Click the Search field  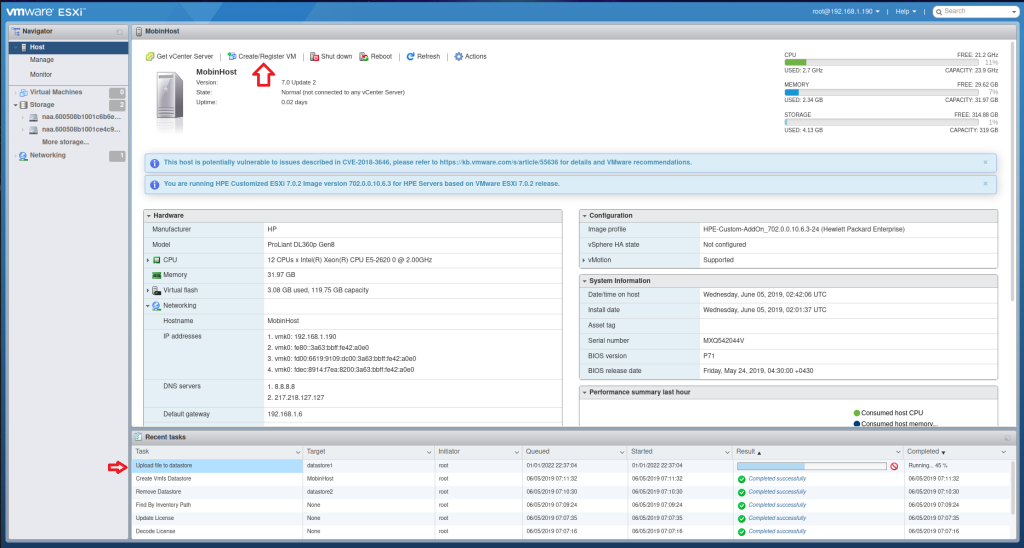pos(974,11)
